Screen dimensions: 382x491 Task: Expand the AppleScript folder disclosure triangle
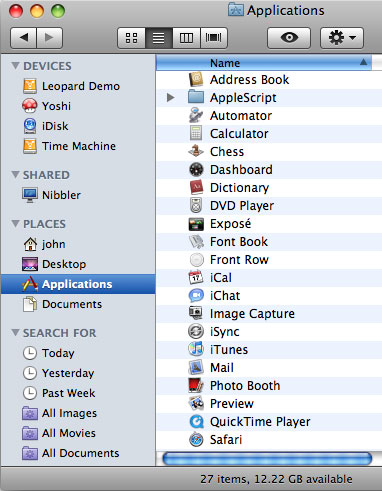click(170, 98)
